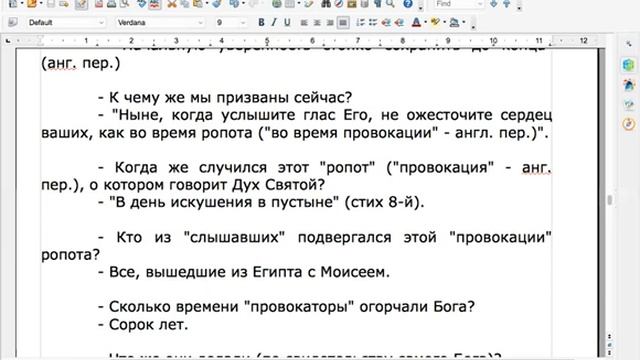Toggle Underline formatting button
Image resolution: width=640 pixels, height=360 pixels.
click(287, 22)
